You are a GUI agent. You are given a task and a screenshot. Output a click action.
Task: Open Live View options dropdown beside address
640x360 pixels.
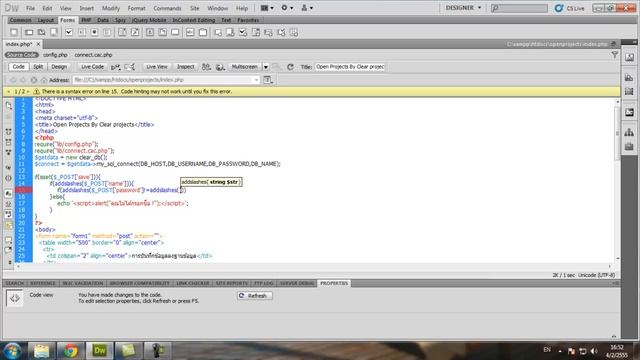coord(268,80)
